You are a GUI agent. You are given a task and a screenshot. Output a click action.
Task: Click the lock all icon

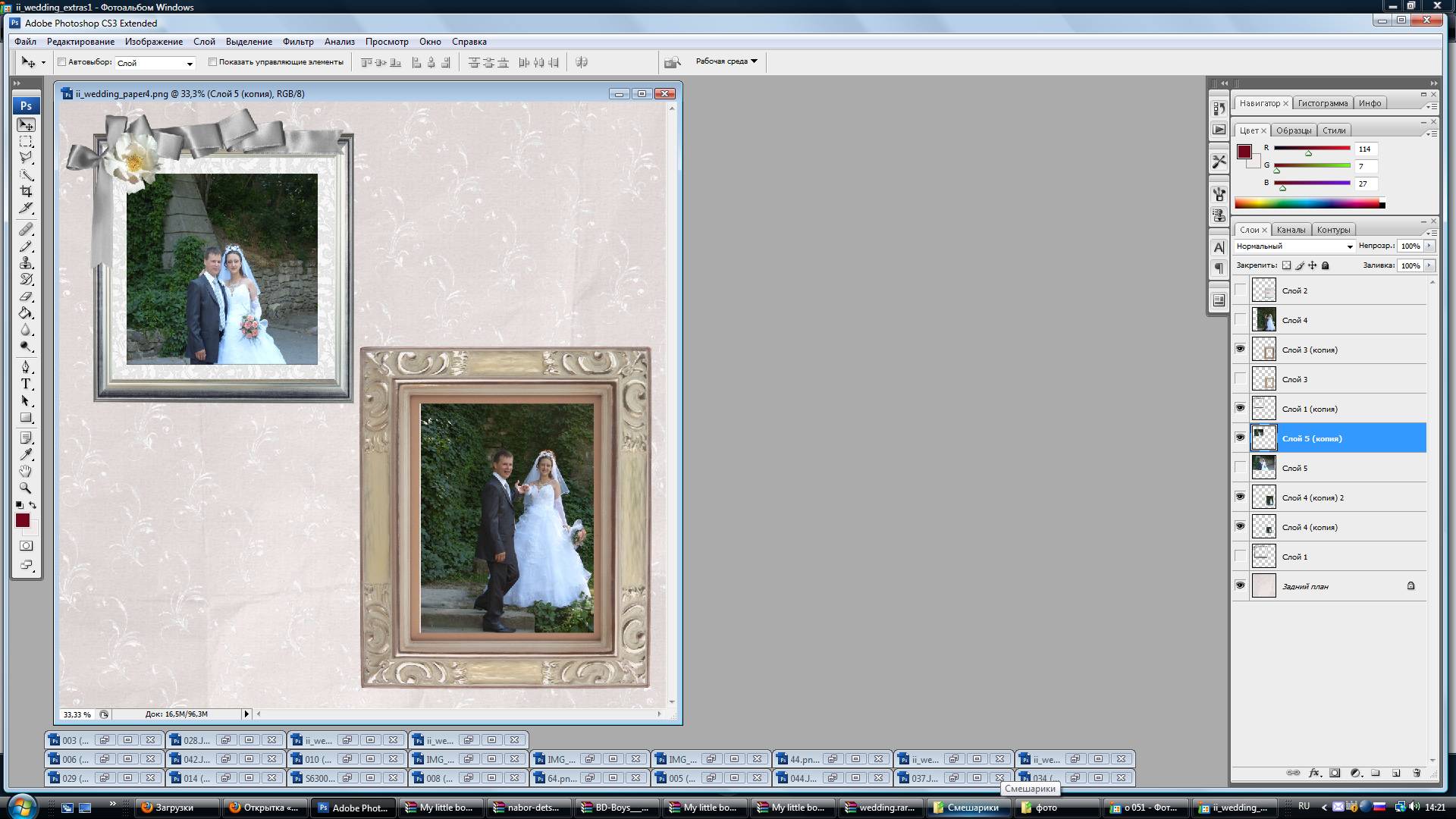(1326, 265)
